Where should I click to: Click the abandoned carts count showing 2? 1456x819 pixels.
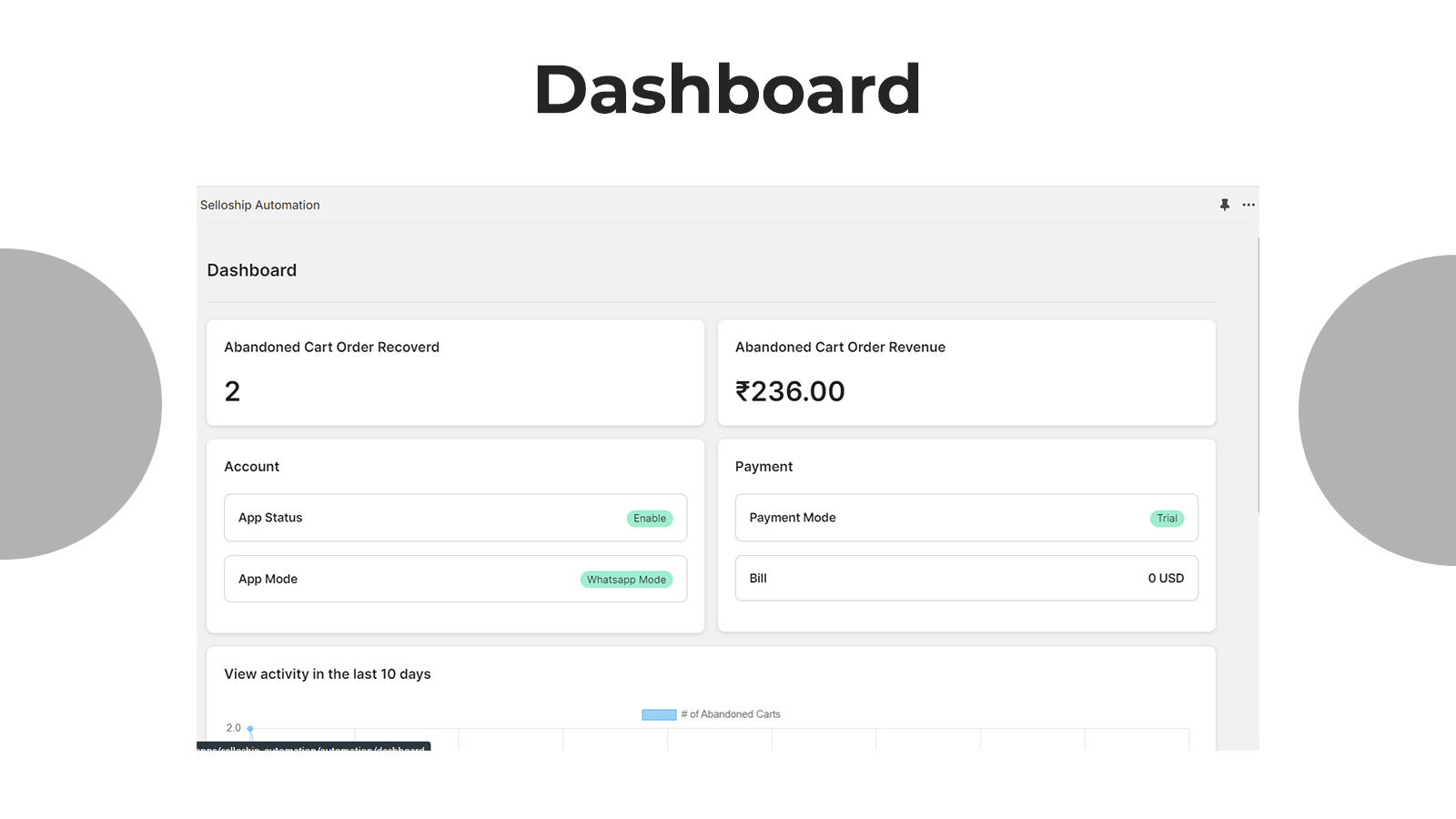[233, 391]
